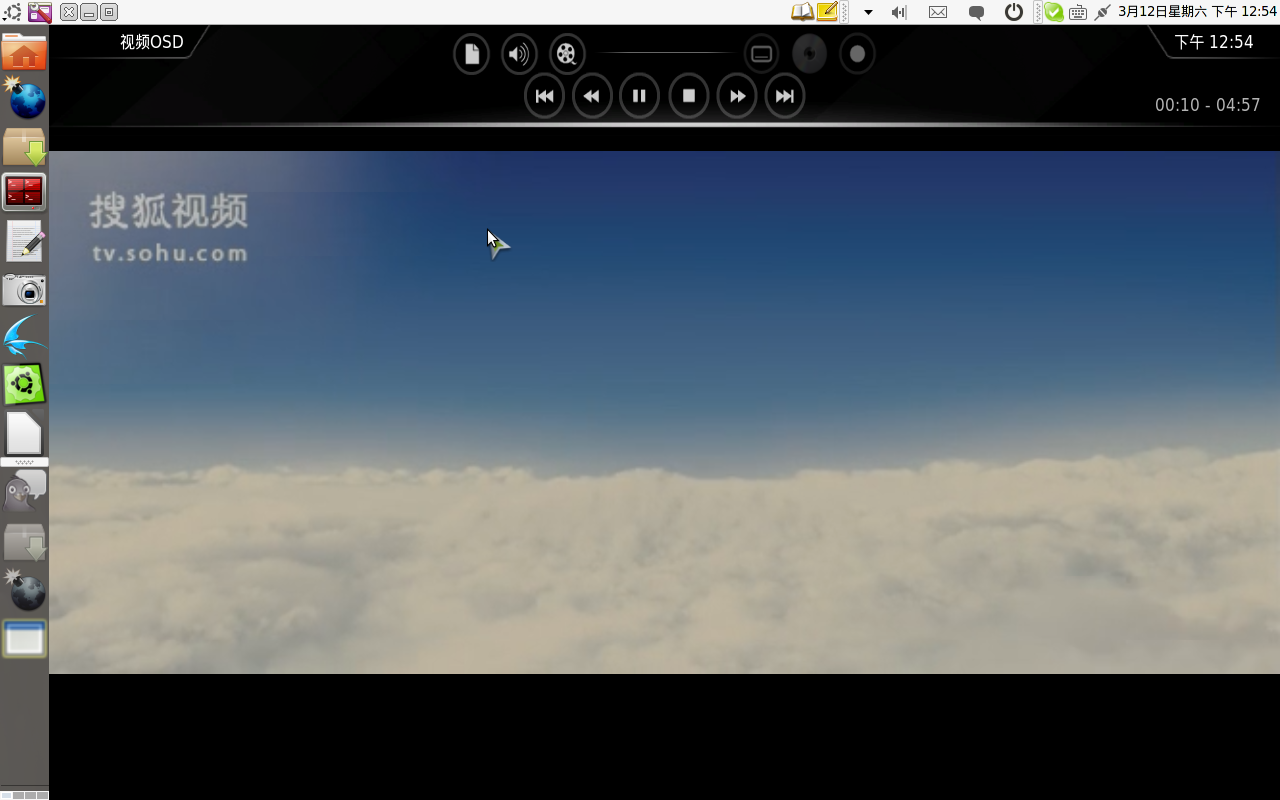Screen dimensions: 1280x800
Task: Click the 视频OSD title tab
Action: (x=152, y=42)
